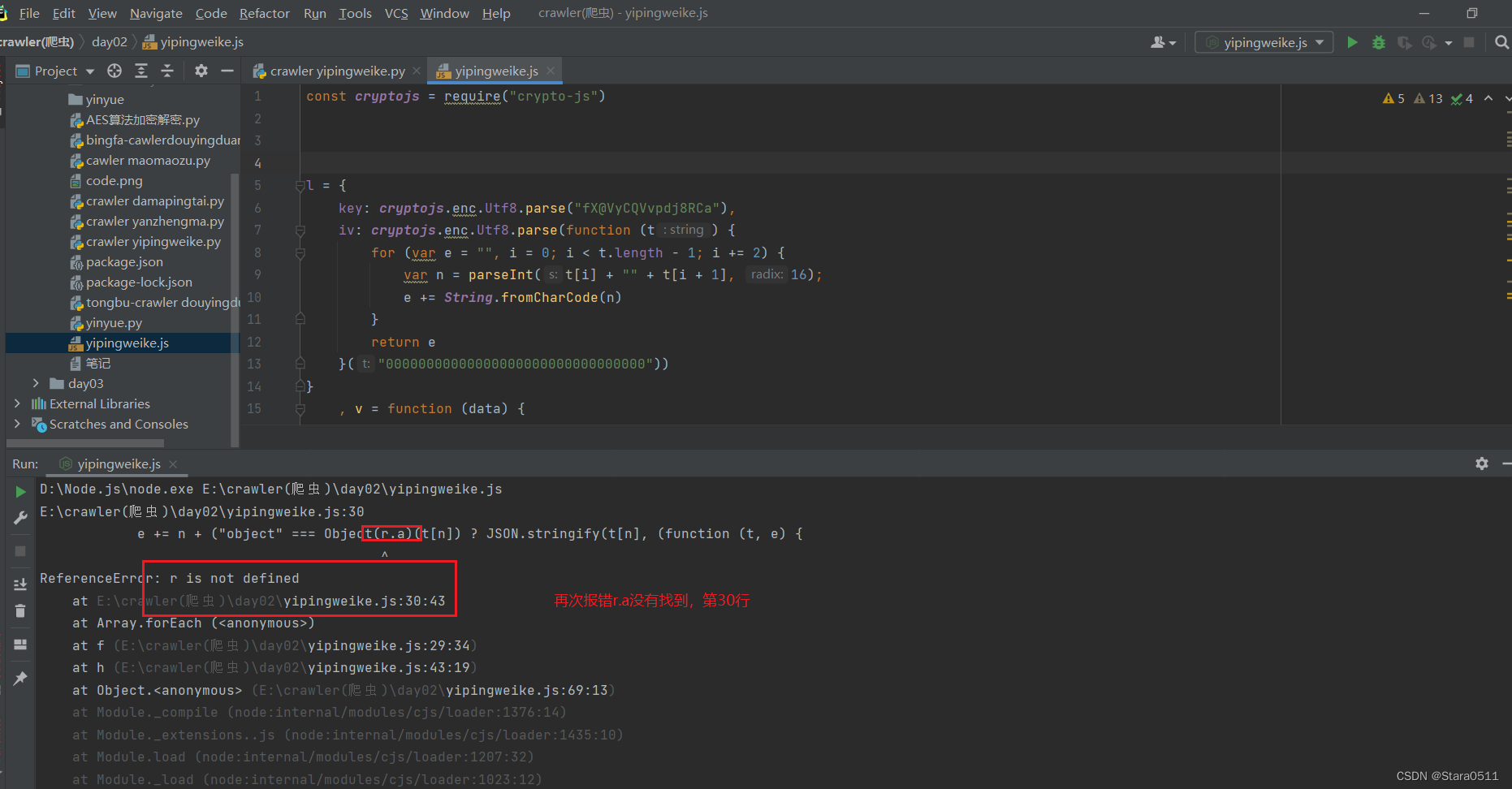Run yipingweike.js with green Run button
The image size is (1512, 789).
(1352, 42)
